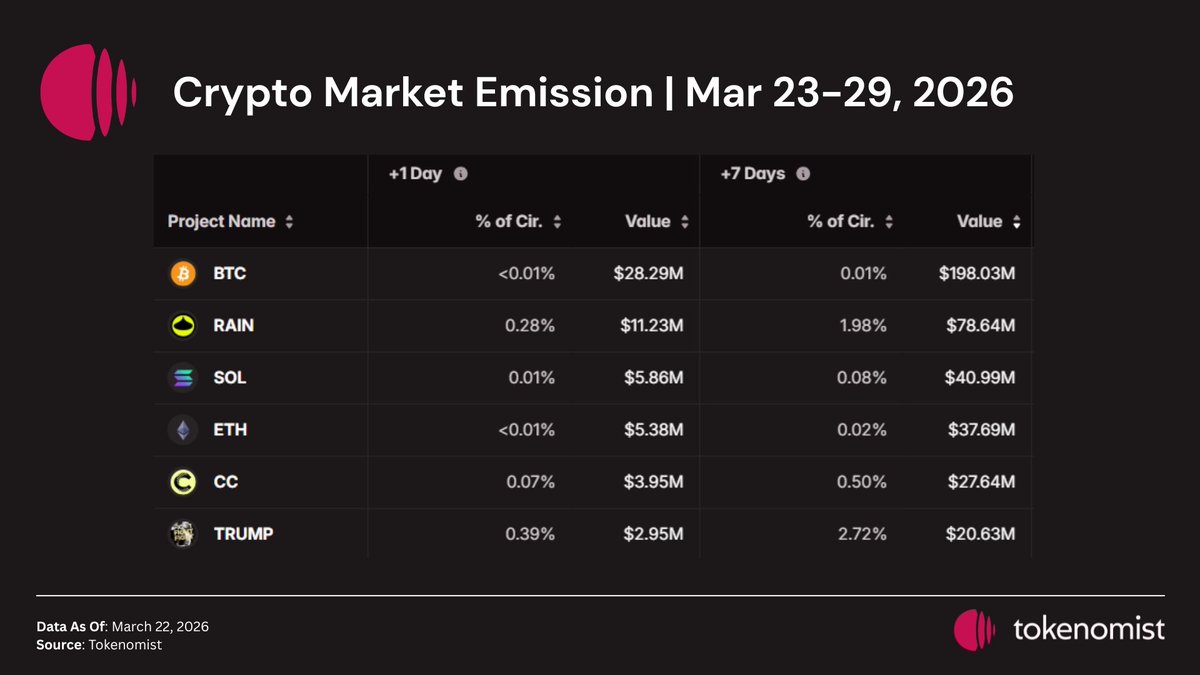This screenshot has height=675, width=1200.
Task: Click the BTC $198.03M 7-day value cell
Action: [977, 274]
